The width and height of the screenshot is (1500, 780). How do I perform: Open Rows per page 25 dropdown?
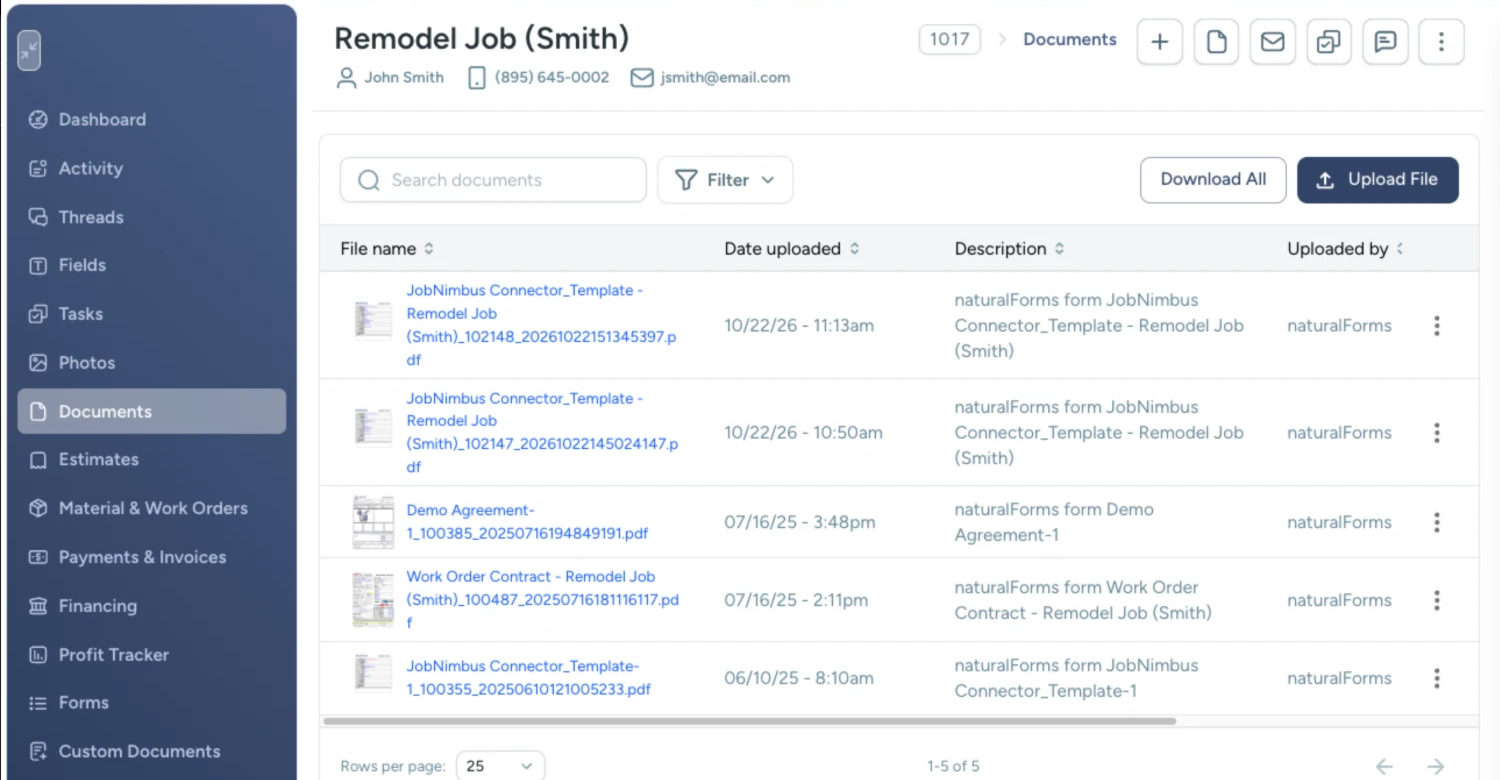(x=501, y=766)
